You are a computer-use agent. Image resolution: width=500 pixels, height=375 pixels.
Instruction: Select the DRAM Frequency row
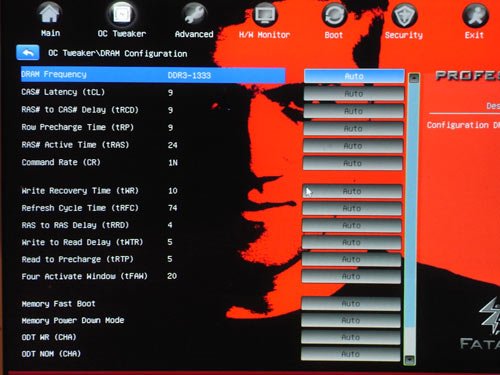153,75
